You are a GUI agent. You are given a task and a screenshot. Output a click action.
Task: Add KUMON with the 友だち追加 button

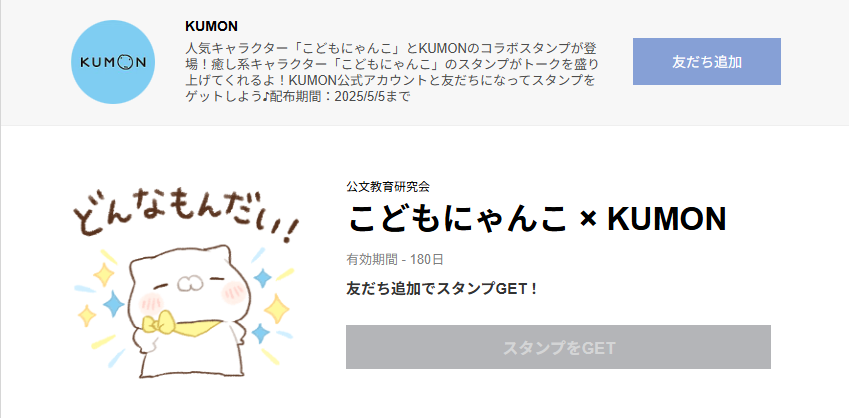(707, 62)
